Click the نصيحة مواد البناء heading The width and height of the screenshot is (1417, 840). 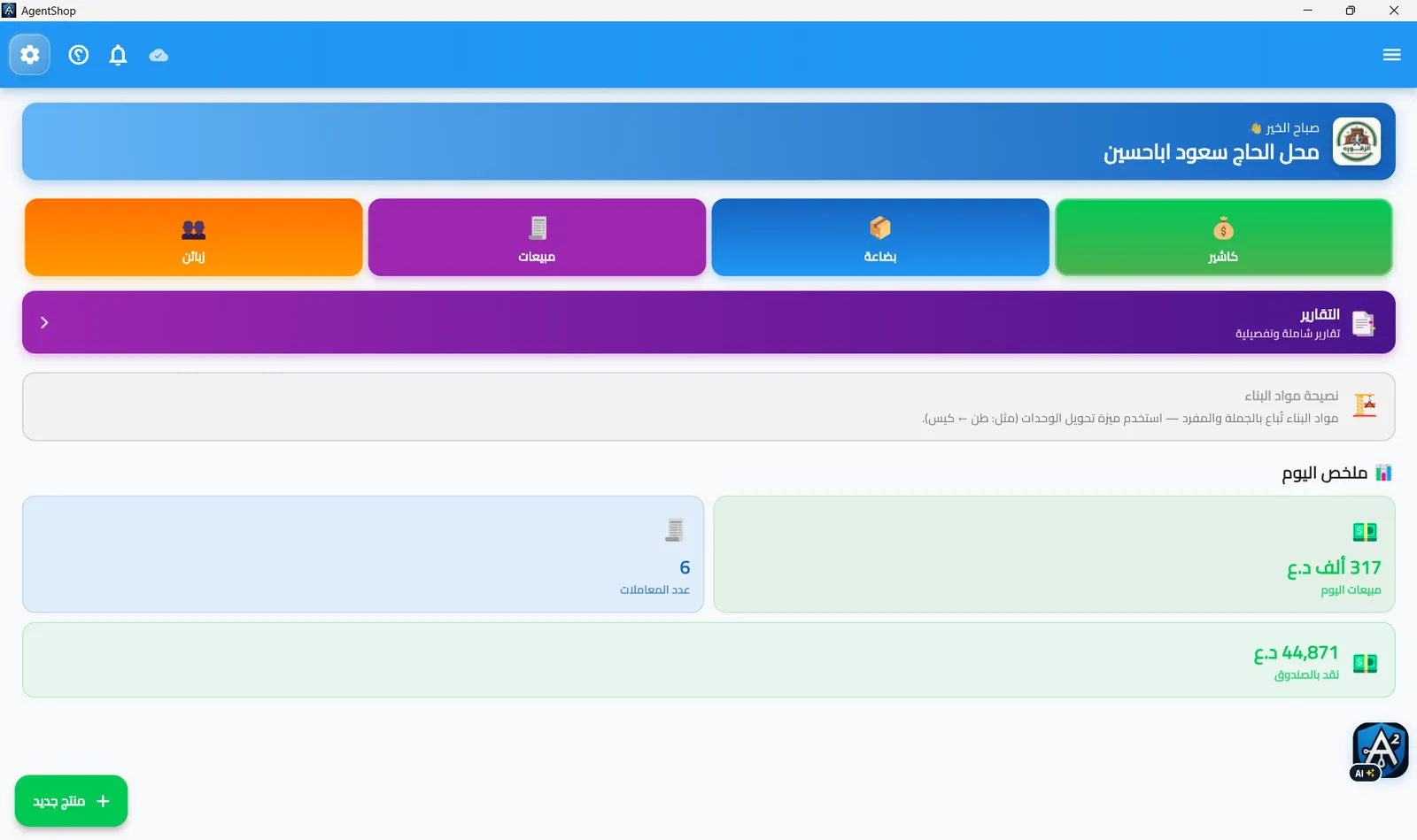pos(1291,396)
